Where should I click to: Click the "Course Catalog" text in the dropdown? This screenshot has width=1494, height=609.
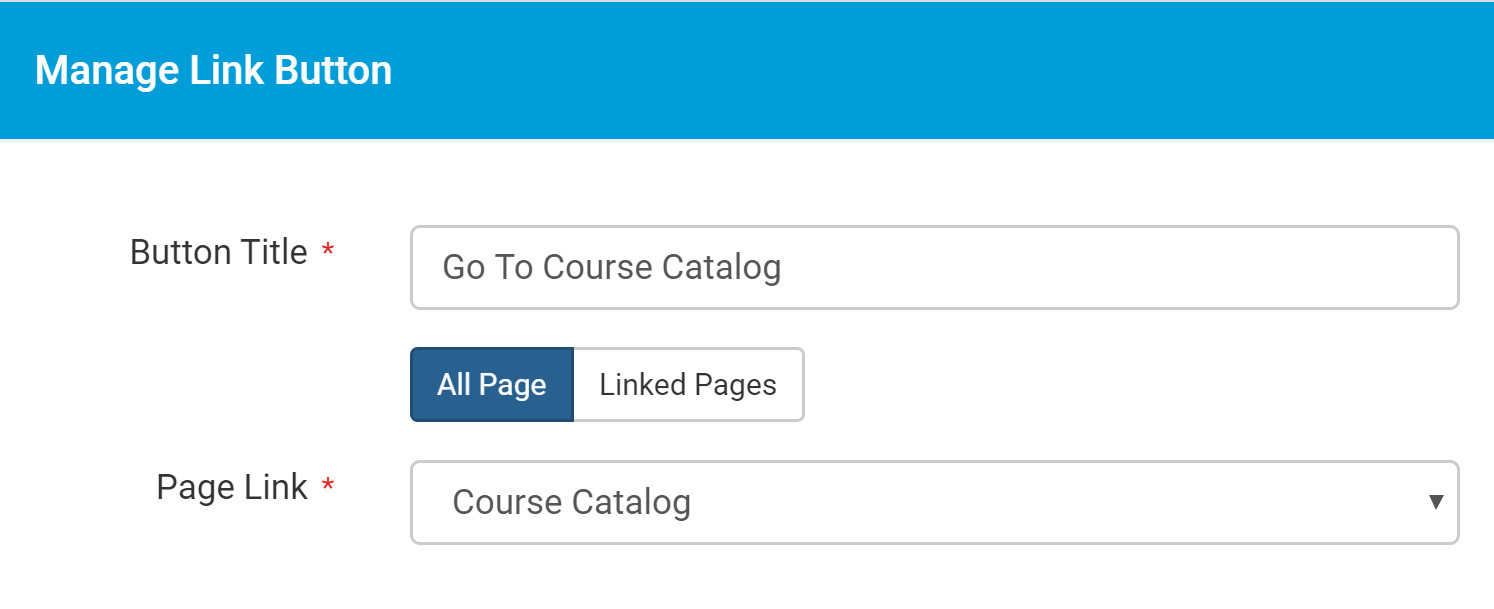coord(572,502)
